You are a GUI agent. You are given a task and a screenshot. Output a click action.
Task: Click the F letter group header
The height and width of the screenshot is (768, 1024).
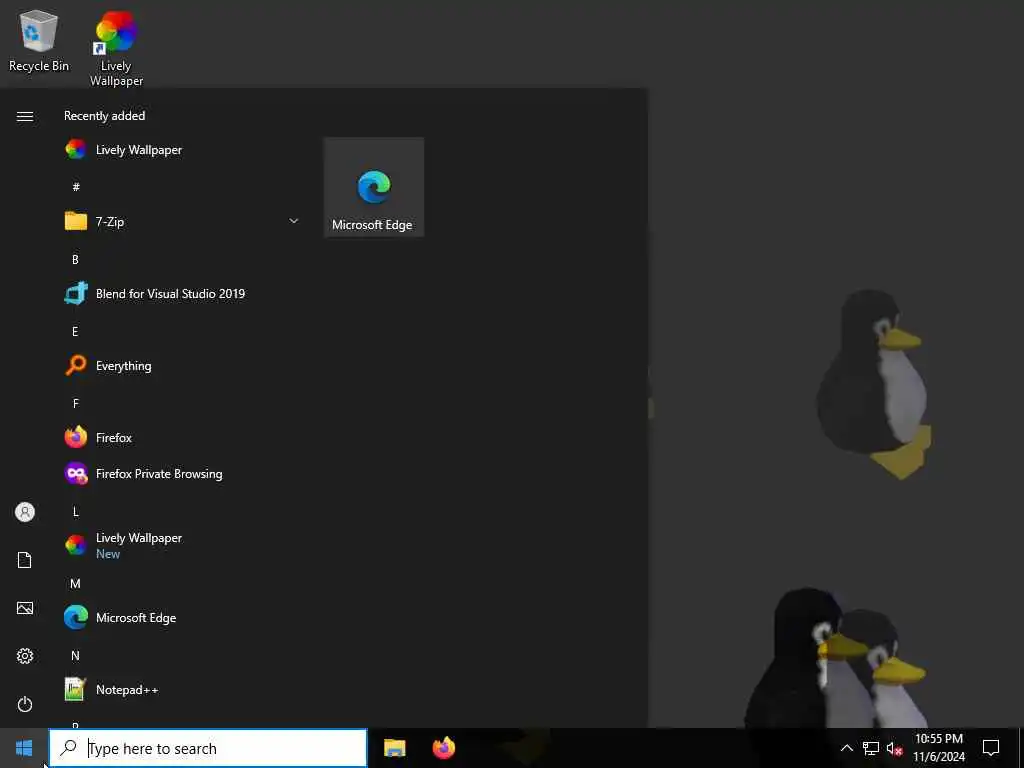pos(76,404)
